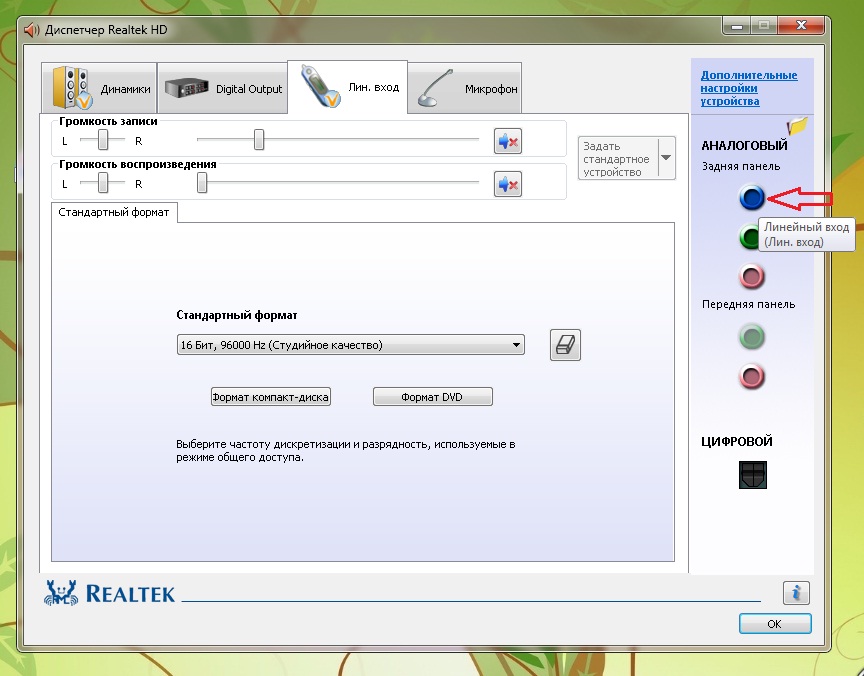Select the Лин. вход tab
The height and width of the screenshot is (676, 864).
[x=348, y=87]
